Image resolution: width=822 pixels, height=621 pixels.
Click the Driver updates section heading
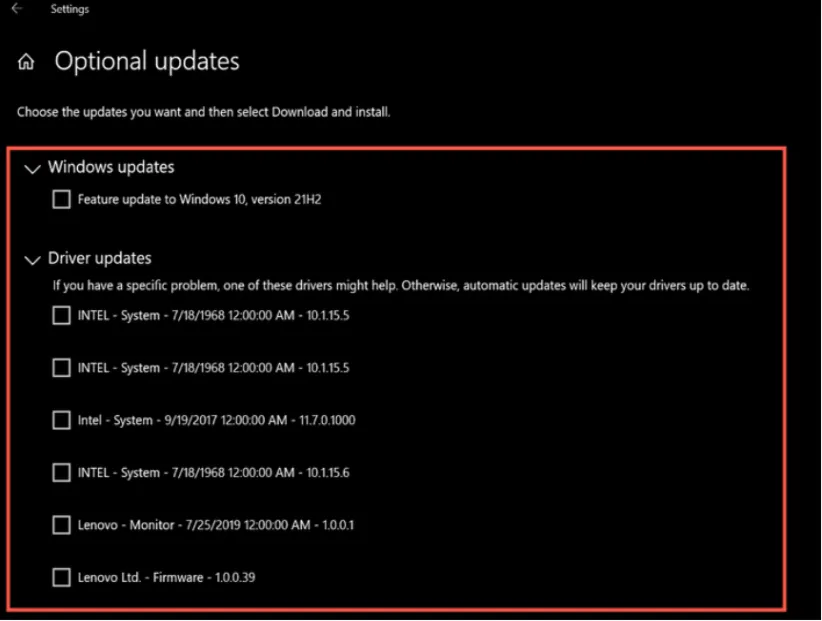[x=100, y=258]
